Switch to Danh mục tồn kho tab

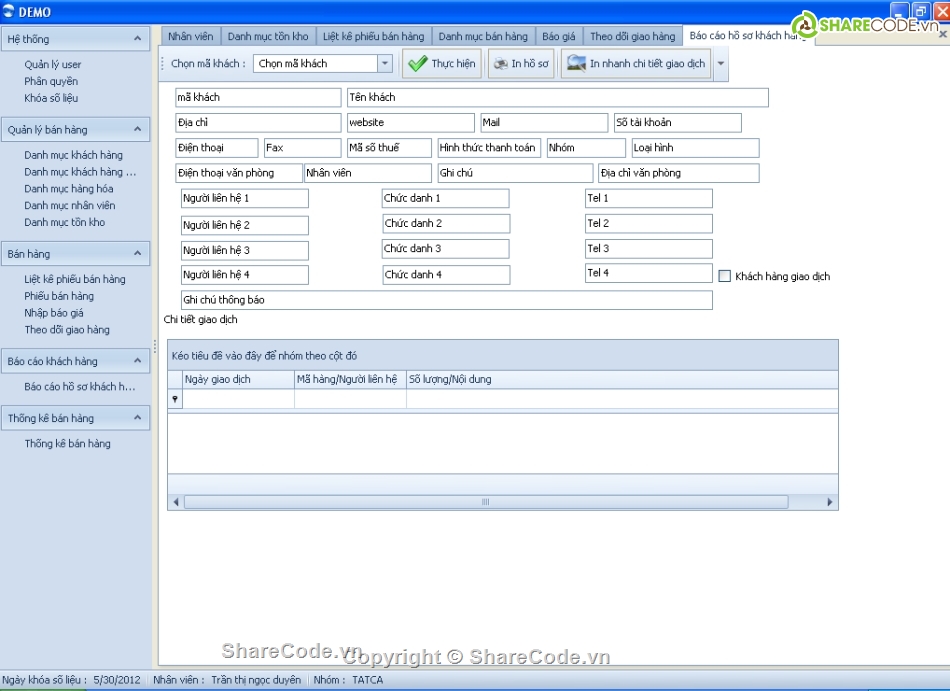[x=268, y=36]
